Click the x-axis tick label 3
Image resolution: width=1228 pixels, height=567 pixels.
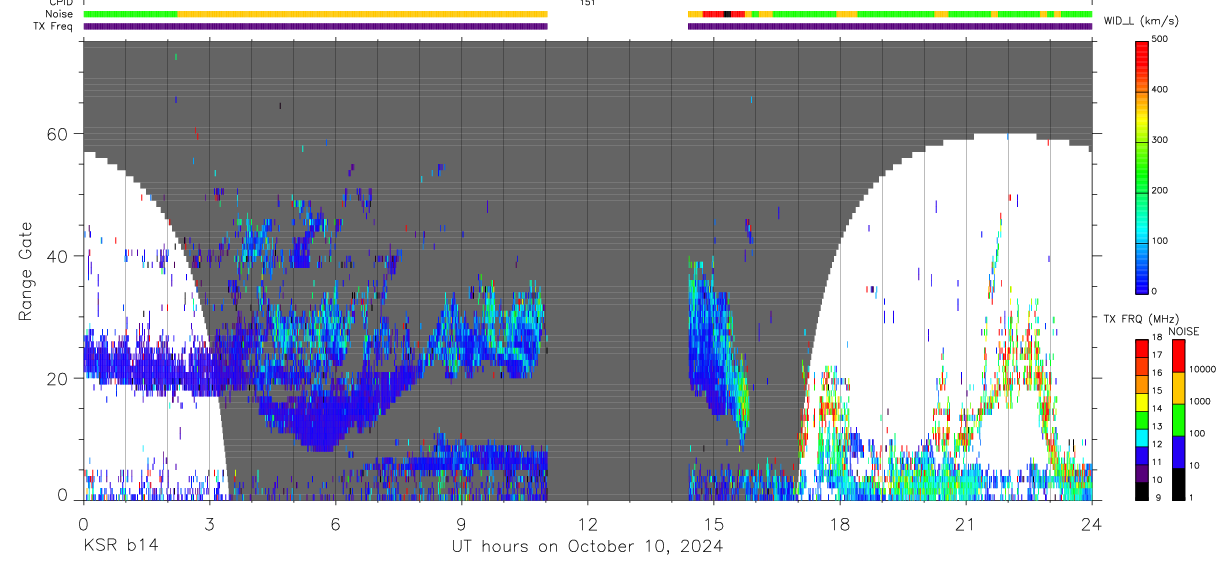[209, 524]
